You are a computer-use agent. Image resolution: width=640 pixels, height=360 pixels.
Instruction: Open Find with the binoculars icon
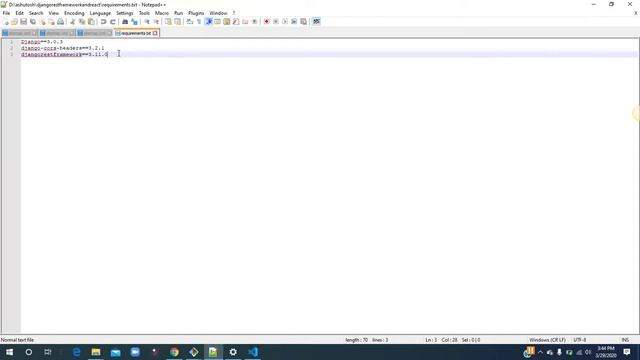click(x=125, y=22)
